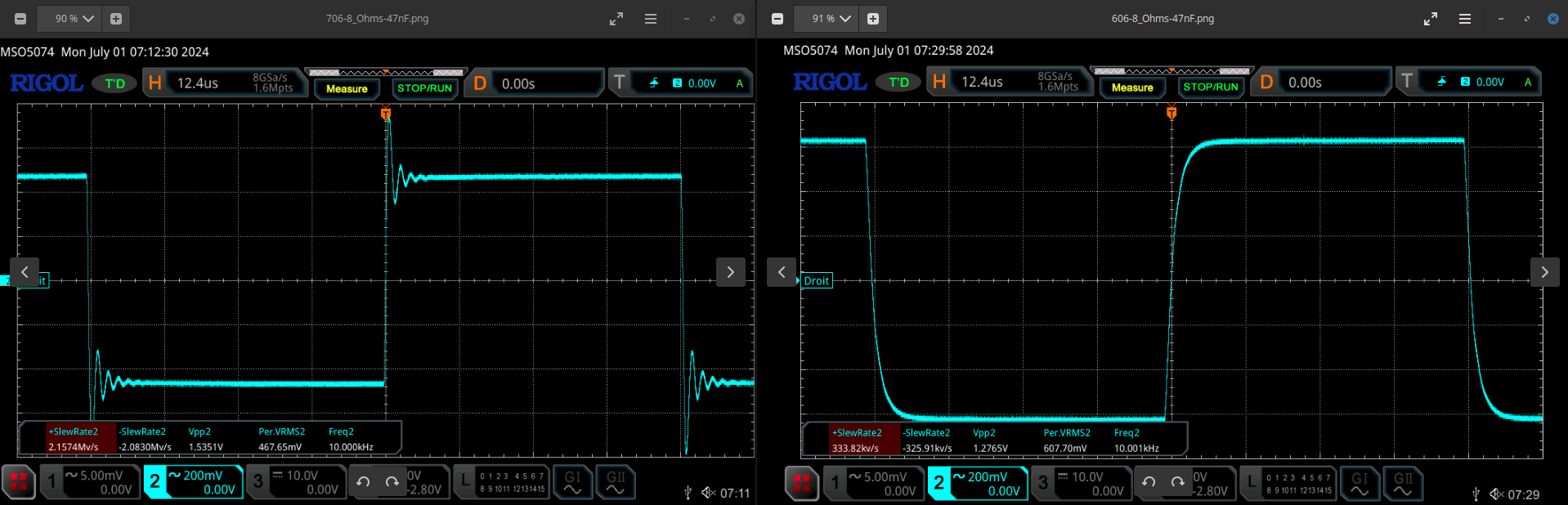Select Freq2 10.001kHz measurement
Viewport: 1568px width, 505px height.
pyautogui.click(x=1136, y=440)
